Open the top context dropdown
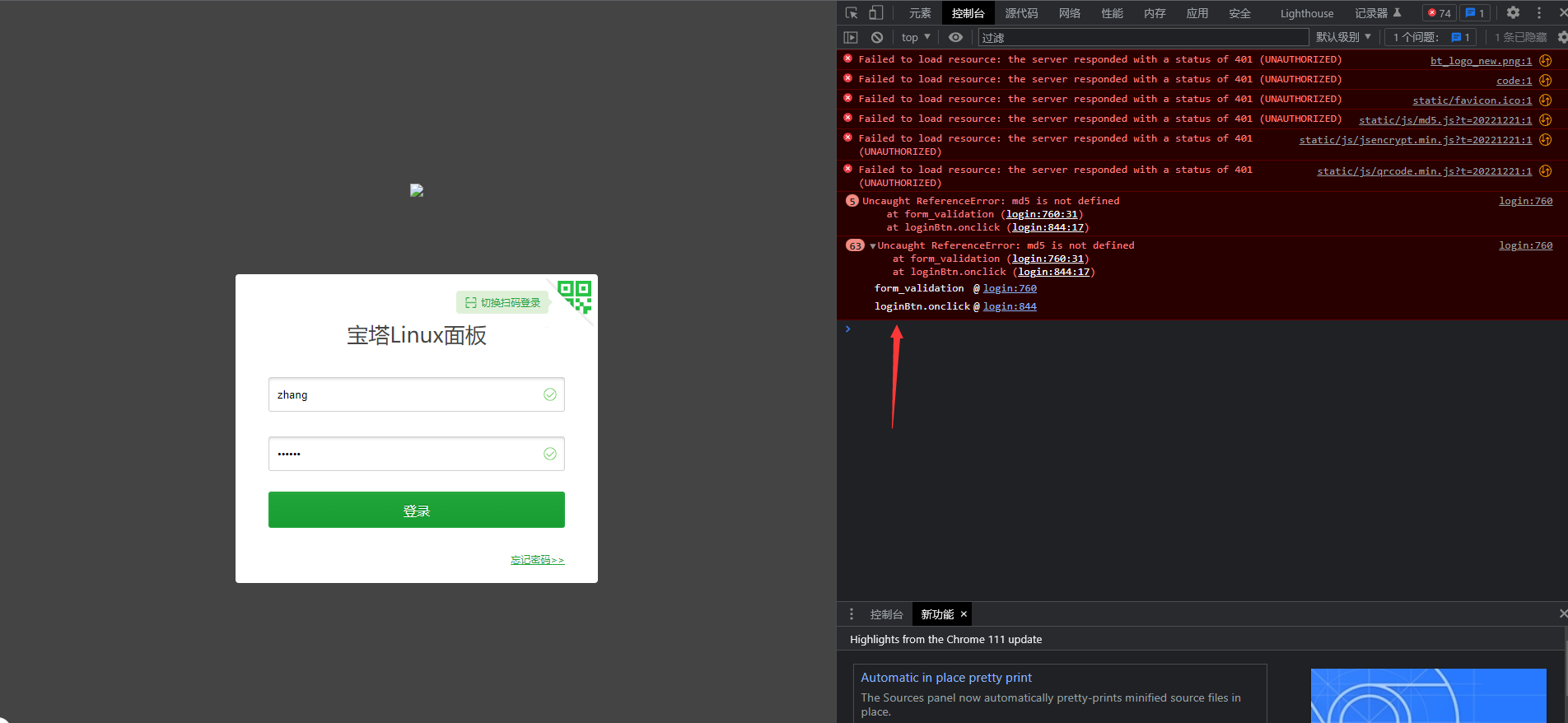 pyautogui.click(x=915, y=37)
